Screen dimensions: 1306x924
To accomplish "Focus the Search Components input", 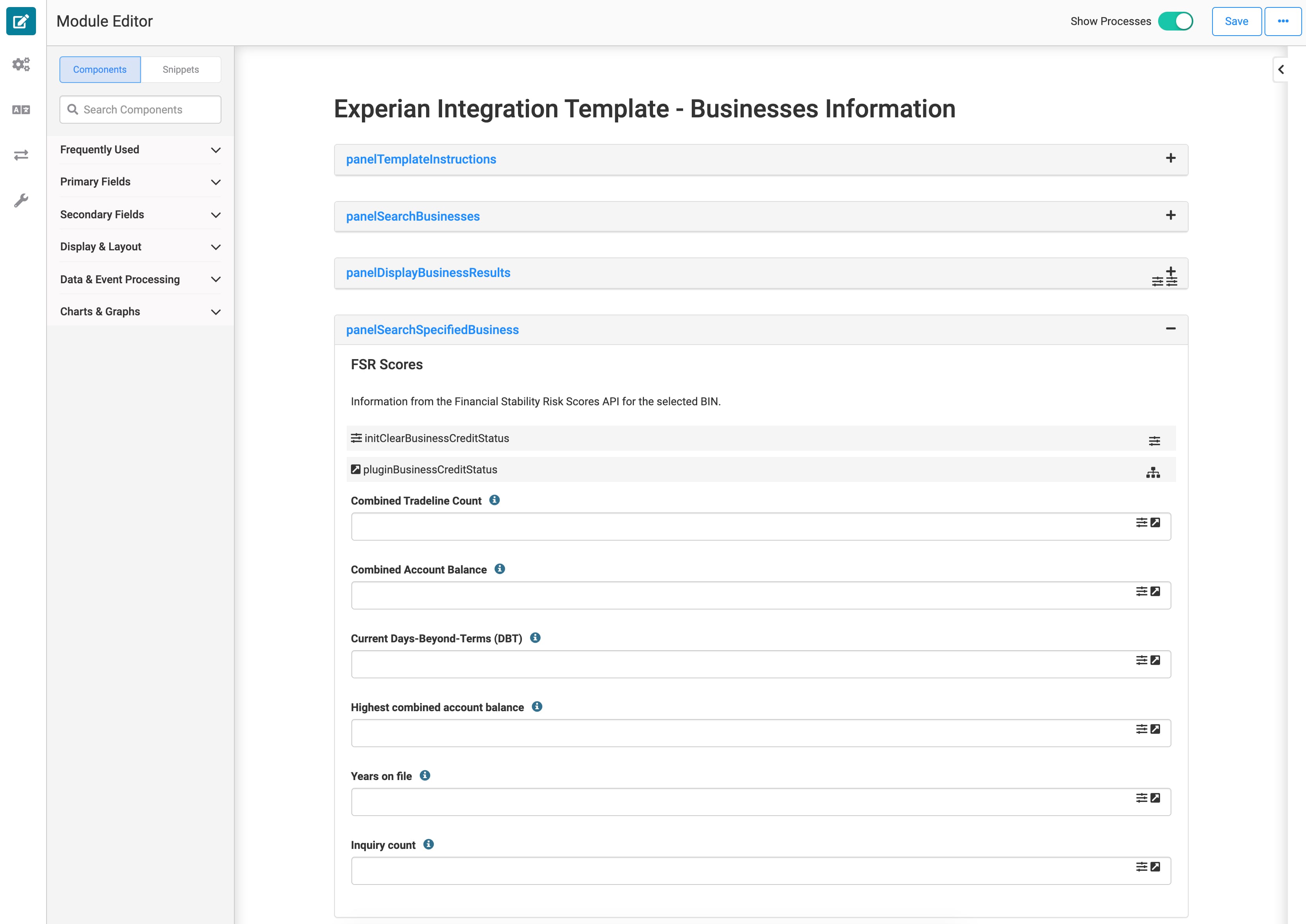I will tap(140, 109).
